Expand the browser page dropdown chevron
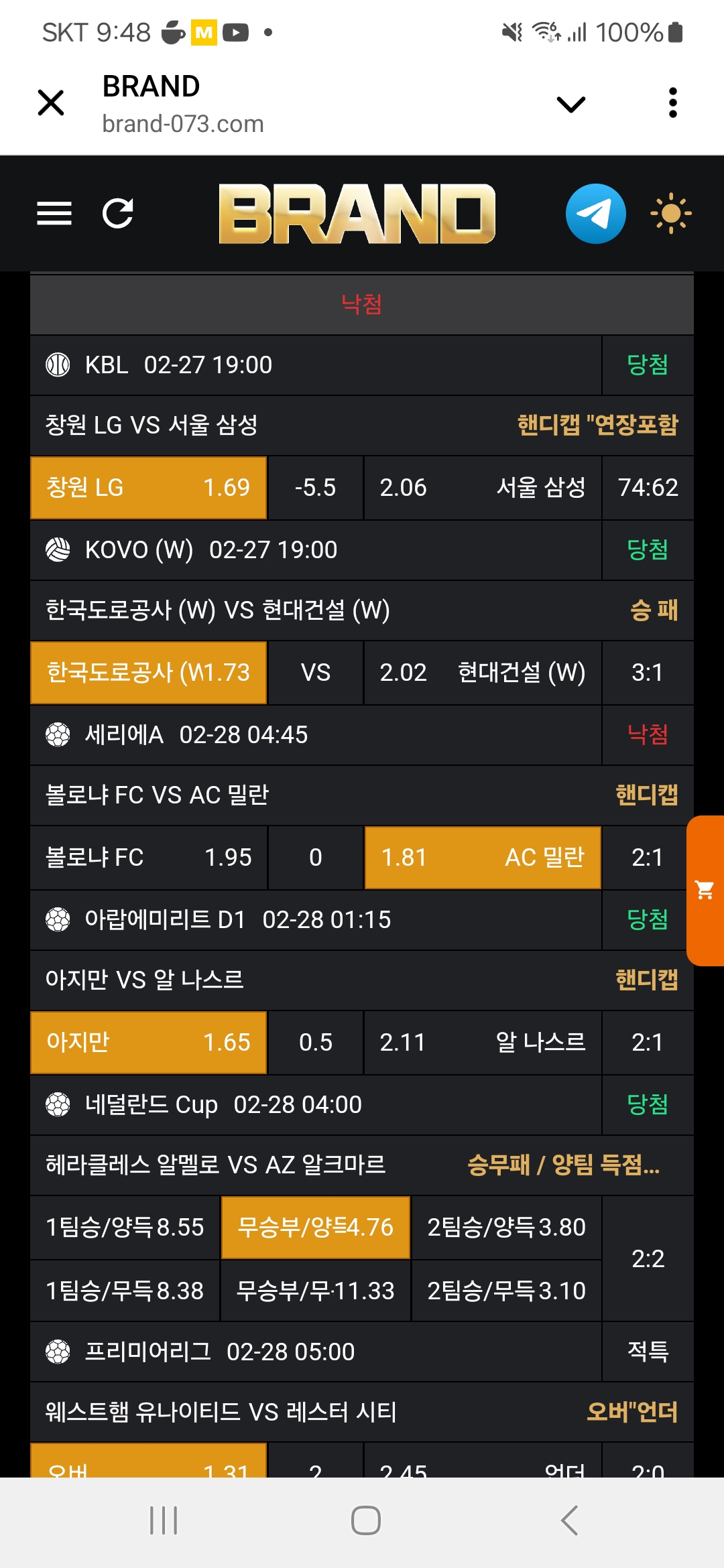The width and height of the screenshot is (724, 1568). pyautogui.click(x=571, y=104)
